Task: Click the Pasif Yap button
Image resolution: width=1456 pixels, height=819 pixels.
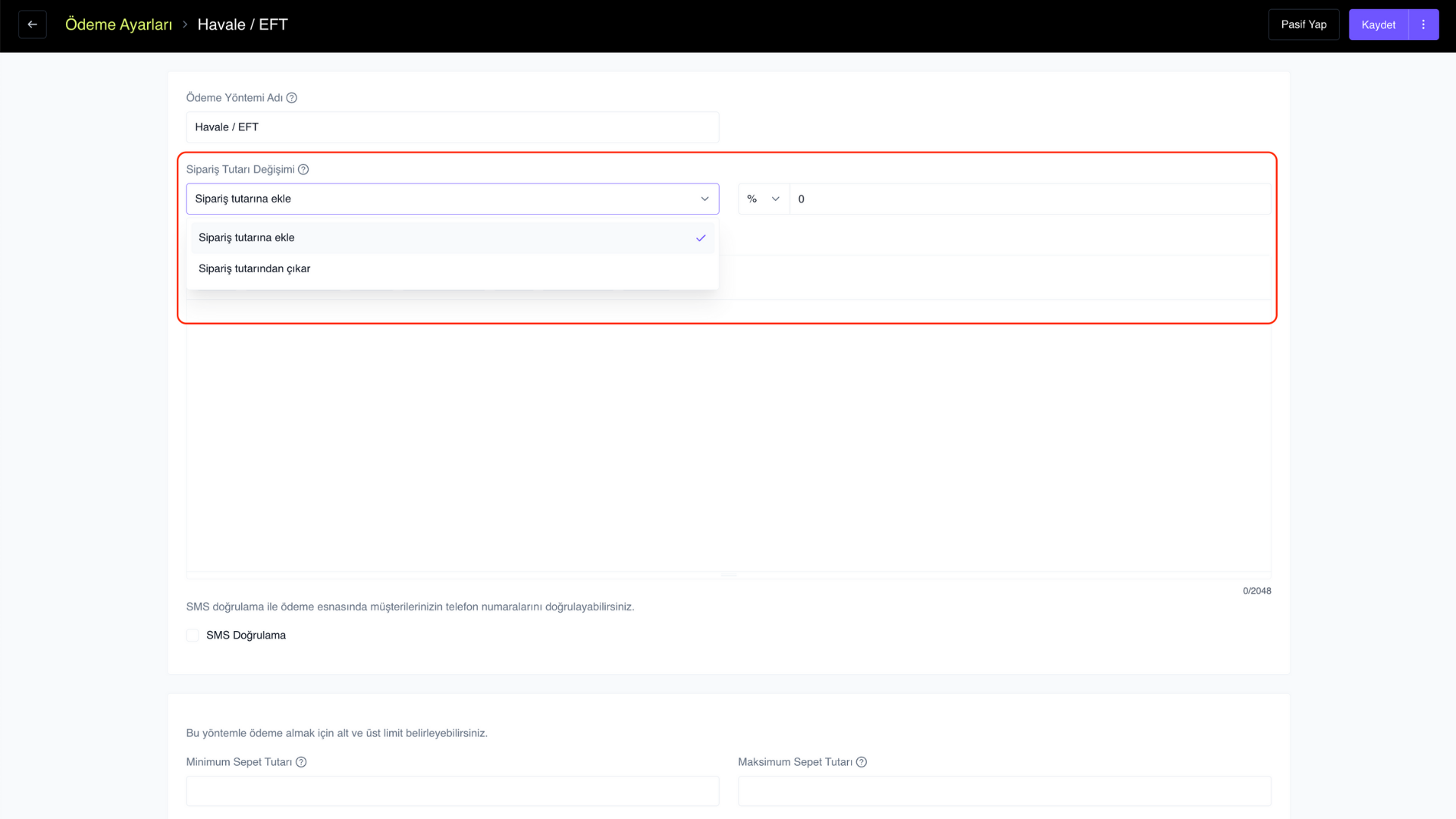Action: click(1304, 24)
